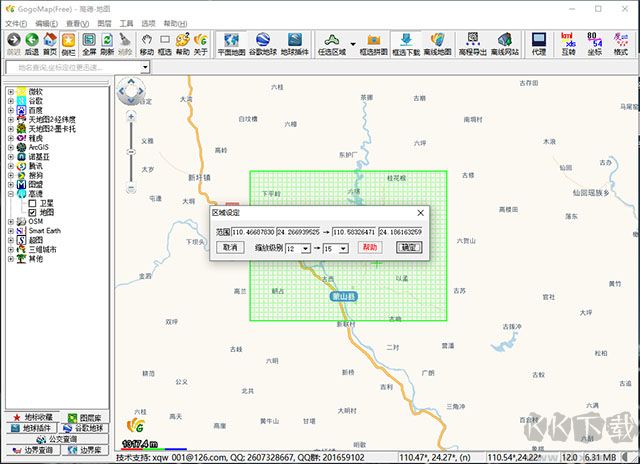Click the 刷新 refresh toolbar icon
This screenshot has height=464, width=640.
coord(107,43)
